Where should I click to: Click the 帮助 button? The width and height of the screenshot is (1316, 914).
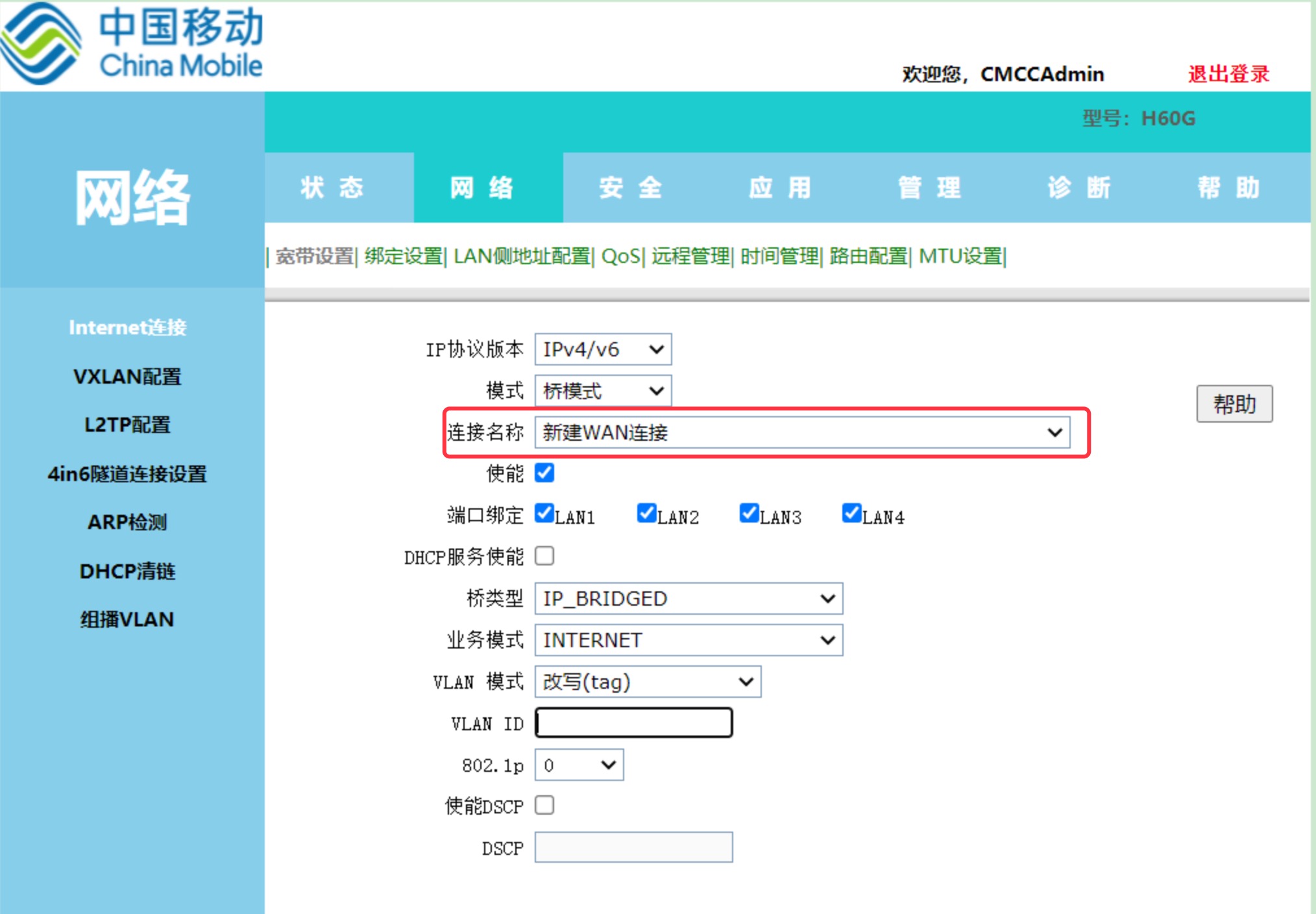click(1234, 403)
